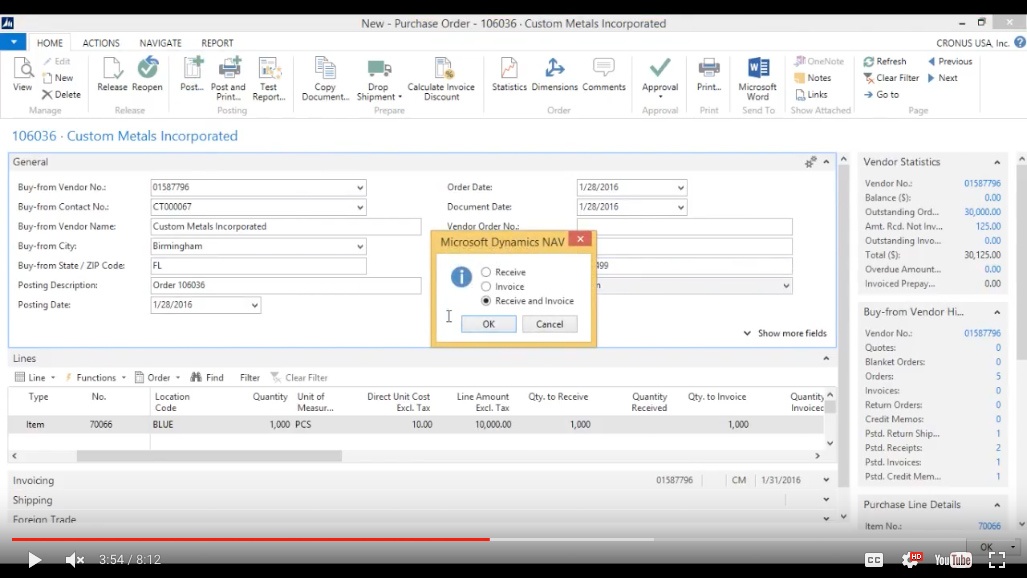
Task: Expand Show more fields
Action: [785, 333]
